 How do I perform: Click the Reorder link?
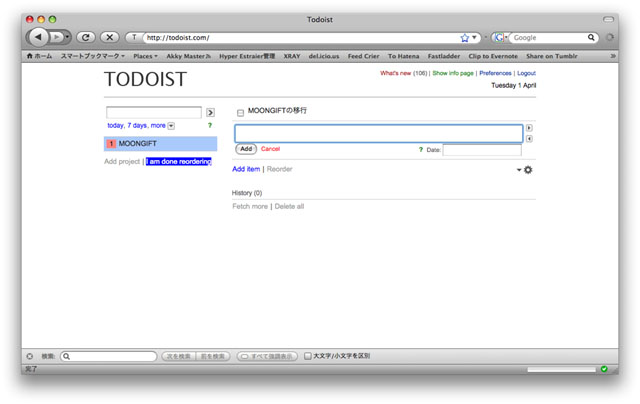coord(280,169)
